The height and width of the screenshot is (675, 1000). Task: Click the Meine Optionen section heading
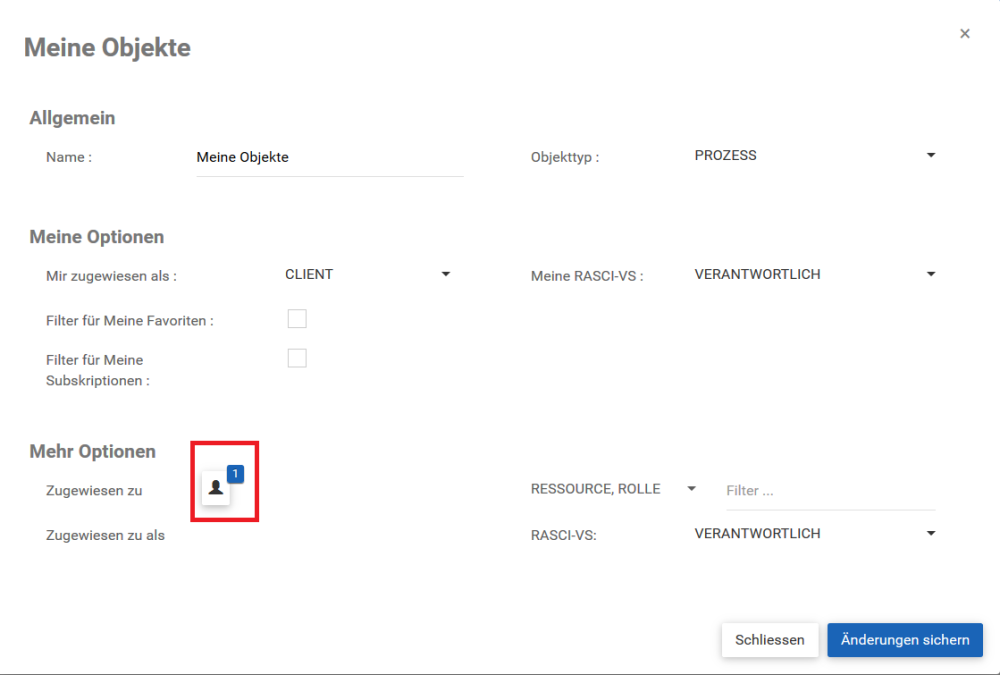coord(97,237)
